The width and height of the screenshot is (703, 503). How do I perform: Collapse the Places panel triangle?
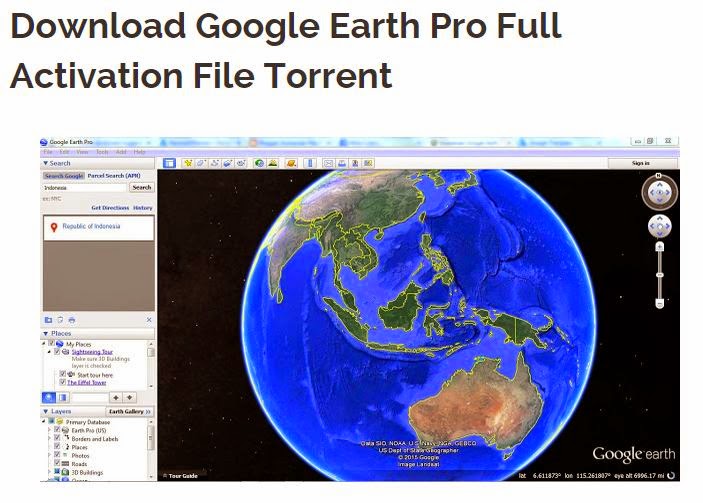(x=45, y=334)
